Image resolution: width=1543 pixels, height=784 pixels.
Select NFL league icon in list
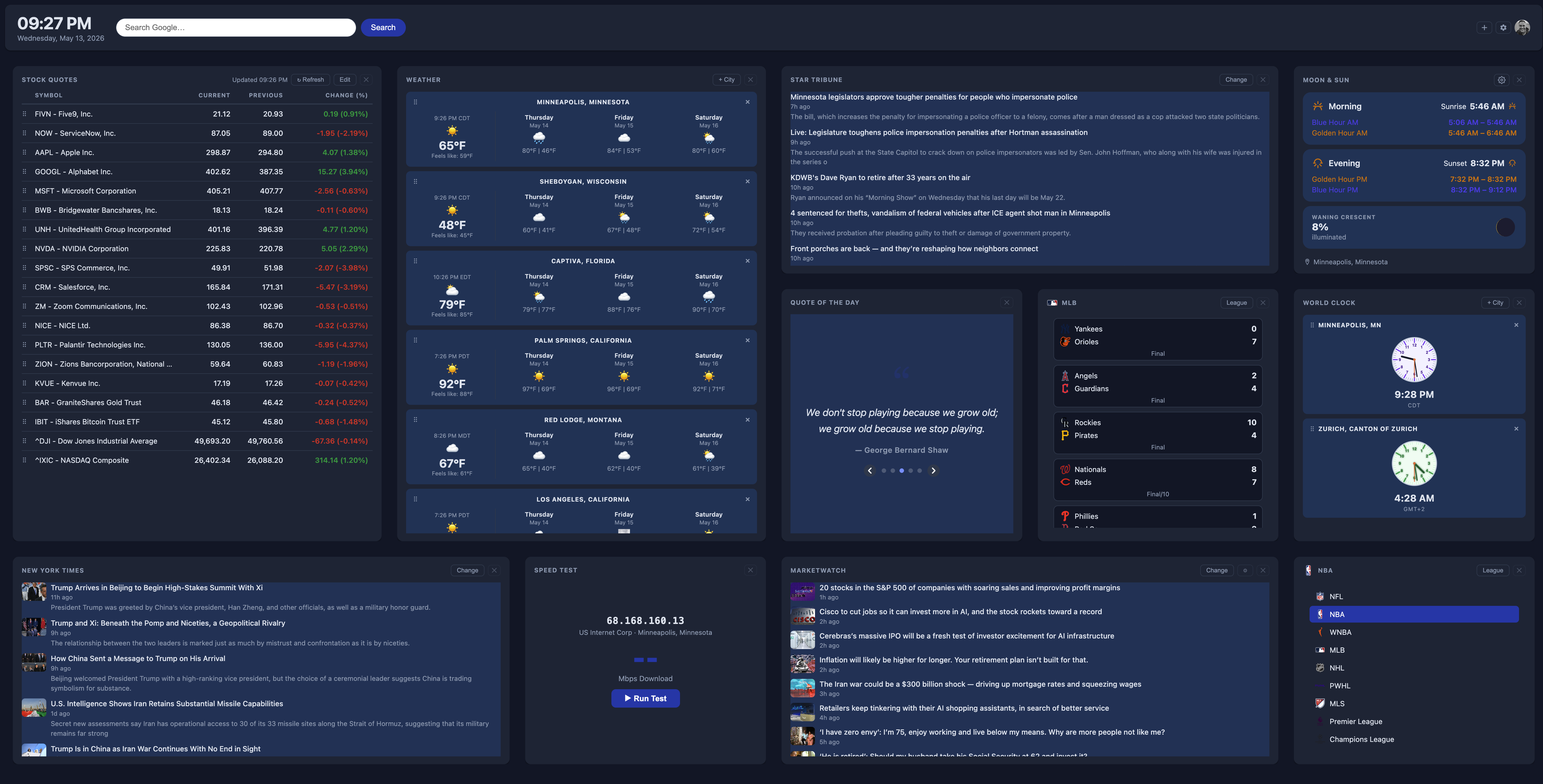1320,597
